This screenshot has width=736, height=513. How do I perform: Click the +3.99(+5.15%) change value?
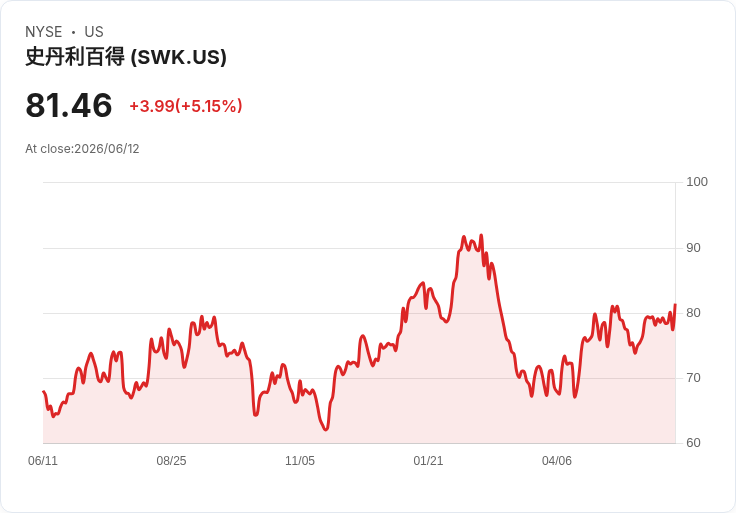coord(186,106)
